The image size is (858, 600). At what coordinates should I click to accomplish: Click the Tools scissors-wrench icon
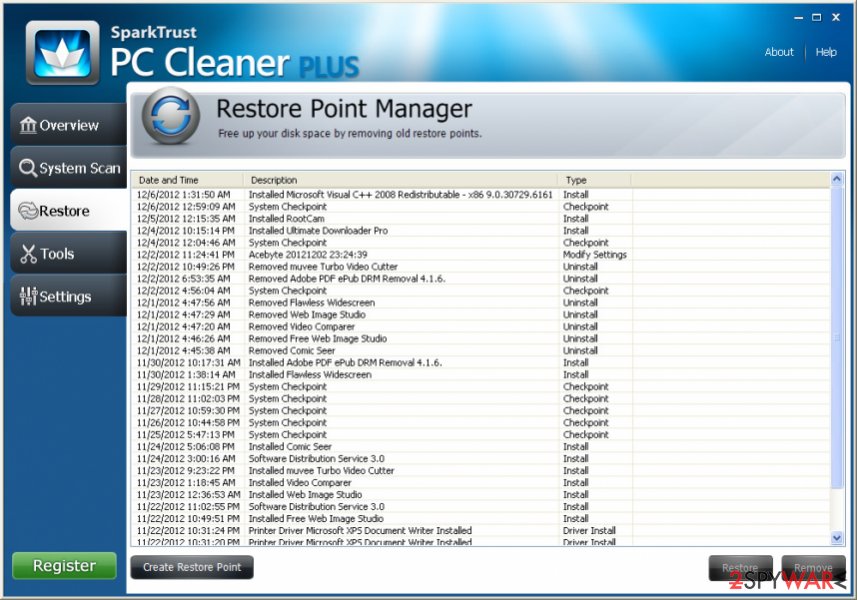pos(28,254)
